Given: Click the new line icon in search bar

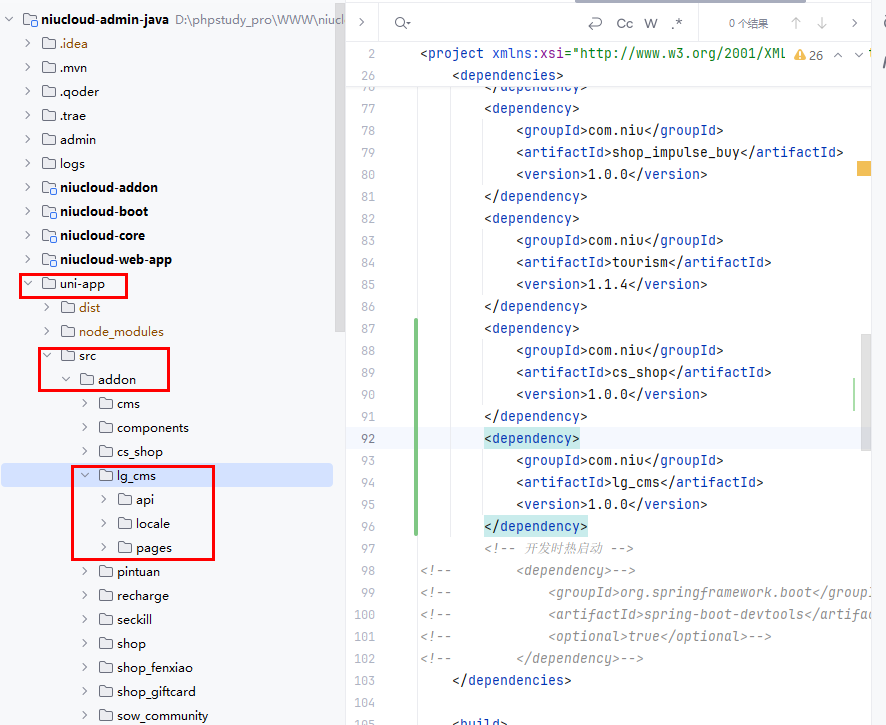Looking at the screenshot, I should pos(596,23).
